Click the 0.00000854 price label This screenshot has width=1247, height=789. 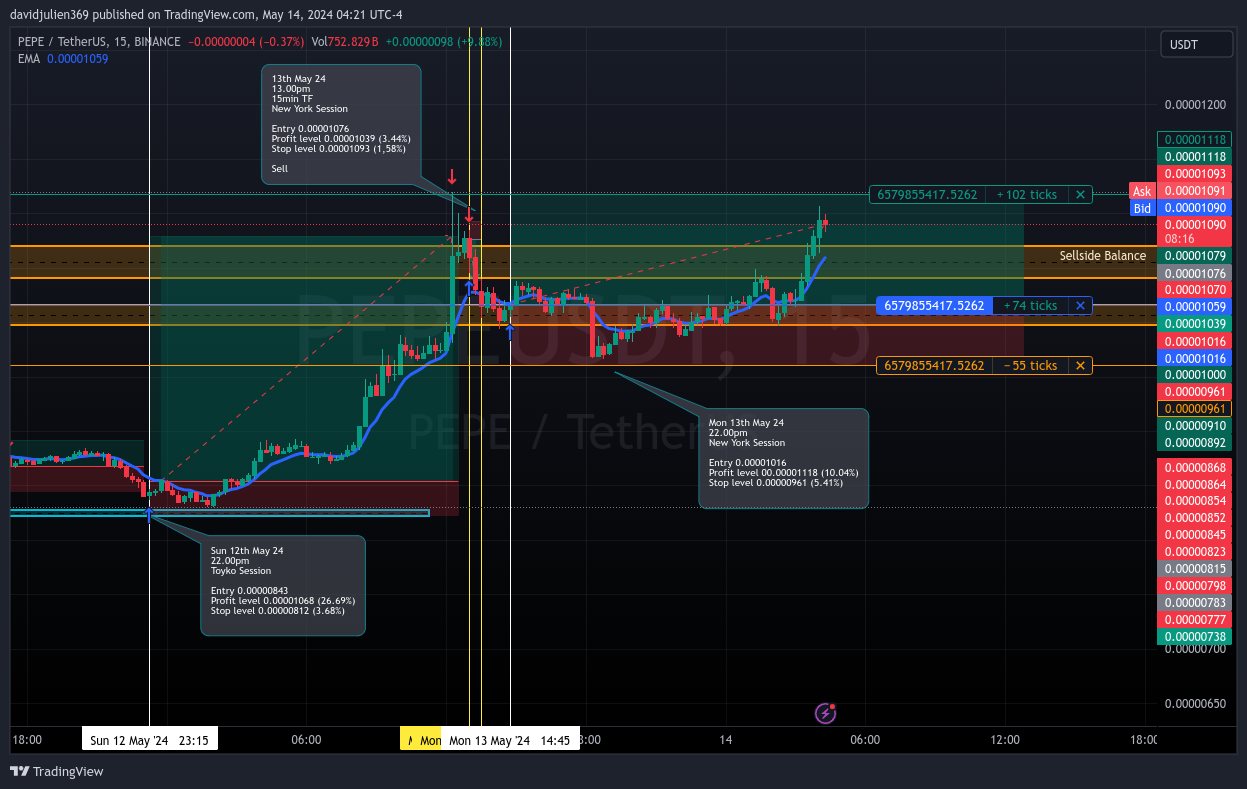(x=1194, y=501)
